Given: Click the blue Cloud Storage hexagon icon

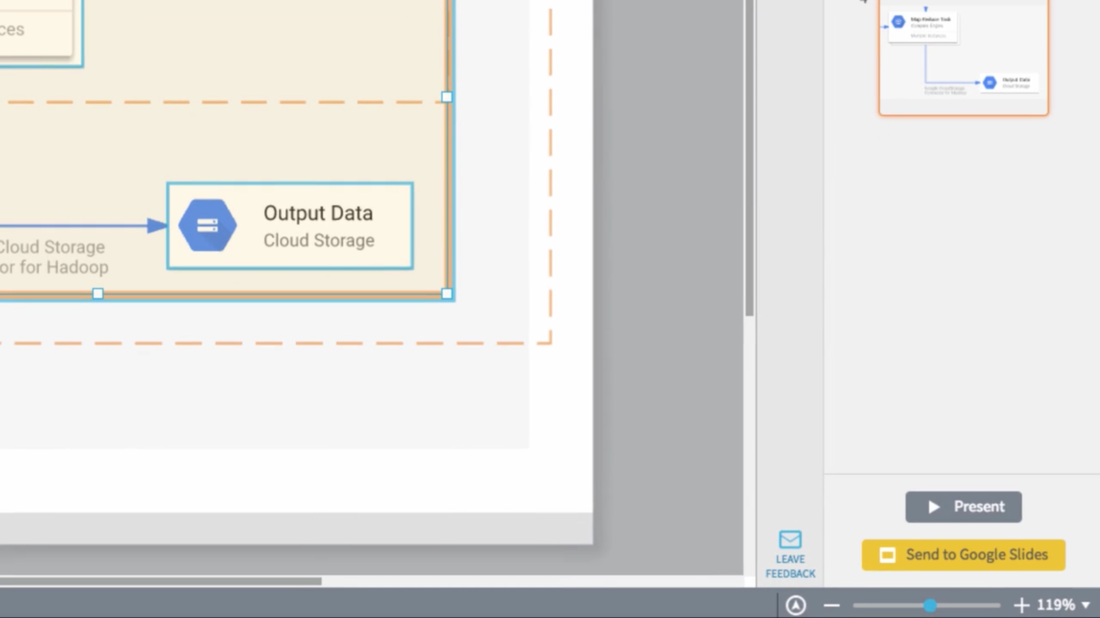Looking at the screenshot, I should pos(207,226).
